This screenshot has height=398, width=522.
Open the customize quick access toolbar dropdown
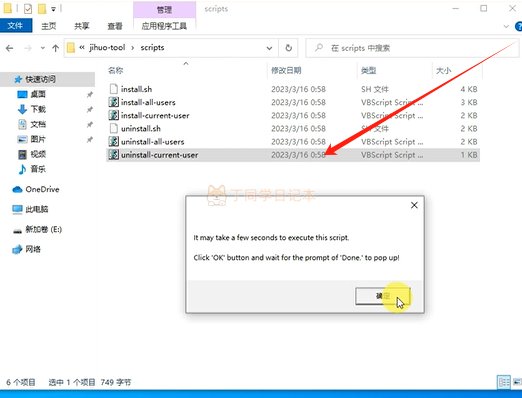click(x=53, y=9)
